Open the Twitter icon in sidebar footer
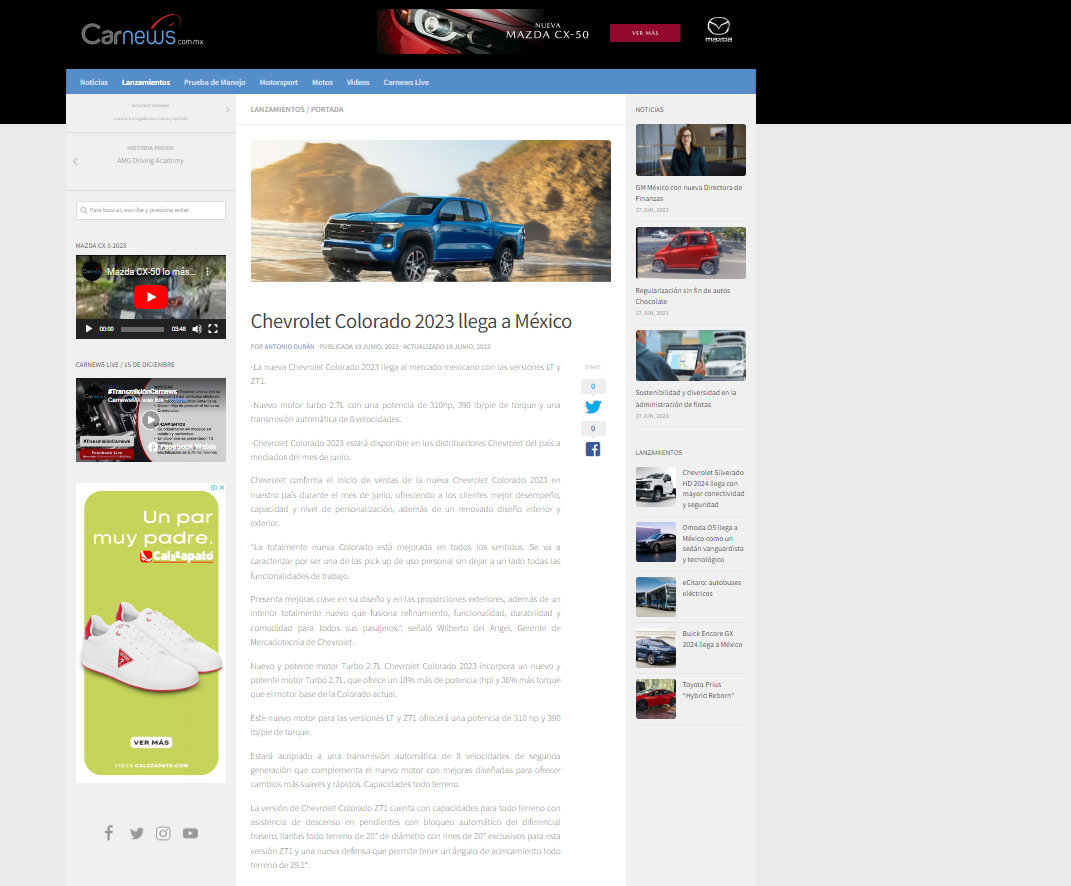Screen dimensions: 1071x886 pos(137,833)
